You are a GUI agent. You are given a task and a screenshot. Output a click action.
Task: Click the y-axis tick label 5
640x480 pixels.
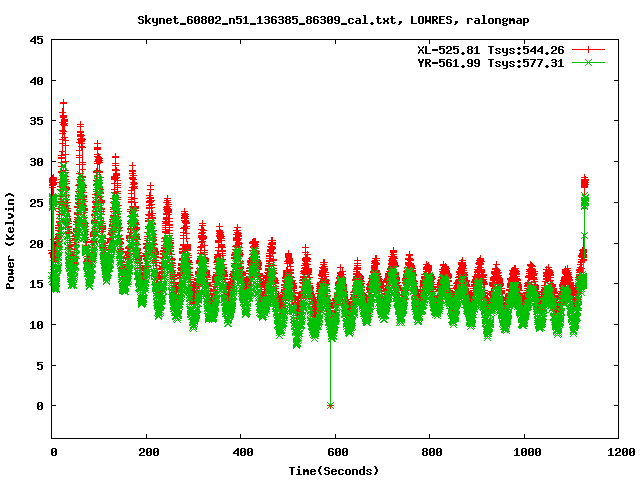(40, 365)
